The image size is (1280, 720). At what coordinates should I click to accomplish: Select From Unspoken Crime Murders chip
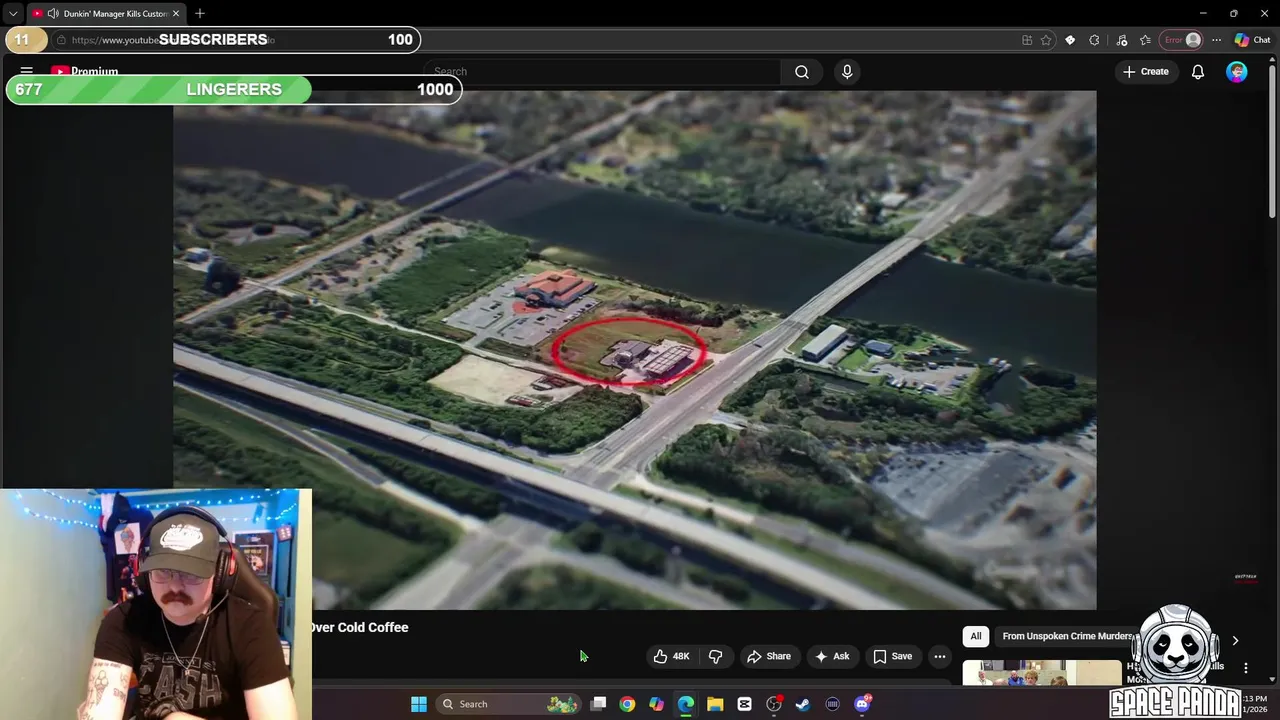1067,636
